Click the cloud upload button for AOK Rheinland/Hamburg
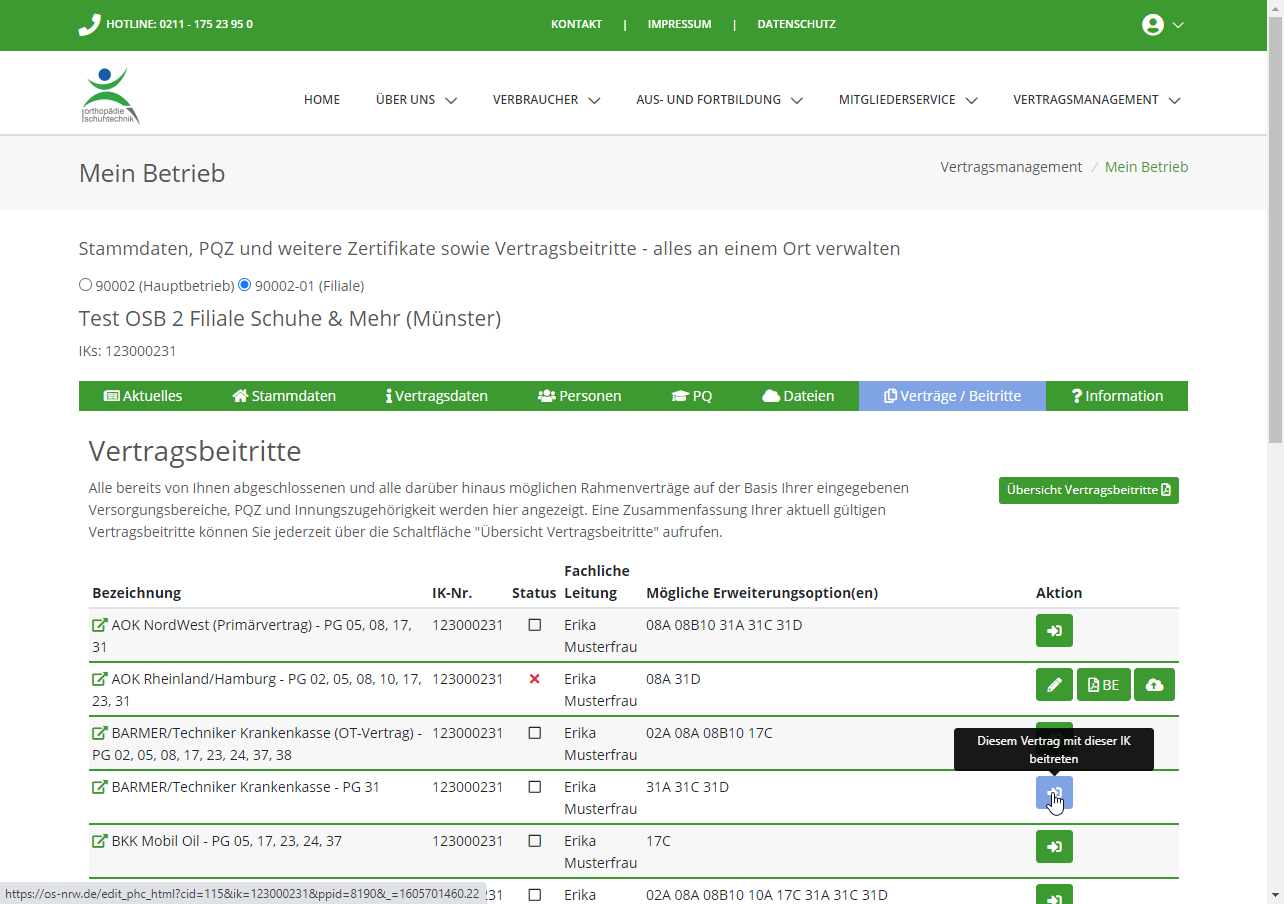 pyautogui.click(x=1154, y=685)
